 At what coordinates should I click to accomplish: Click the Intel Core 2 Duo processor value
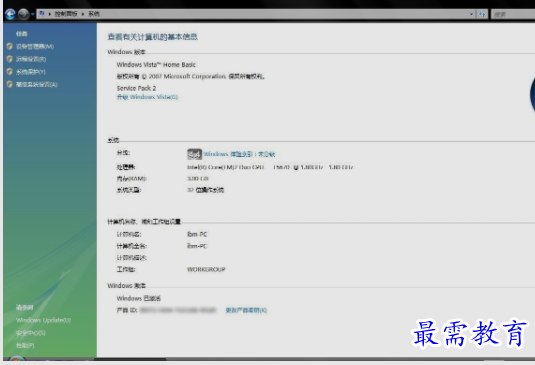[270, 167]
